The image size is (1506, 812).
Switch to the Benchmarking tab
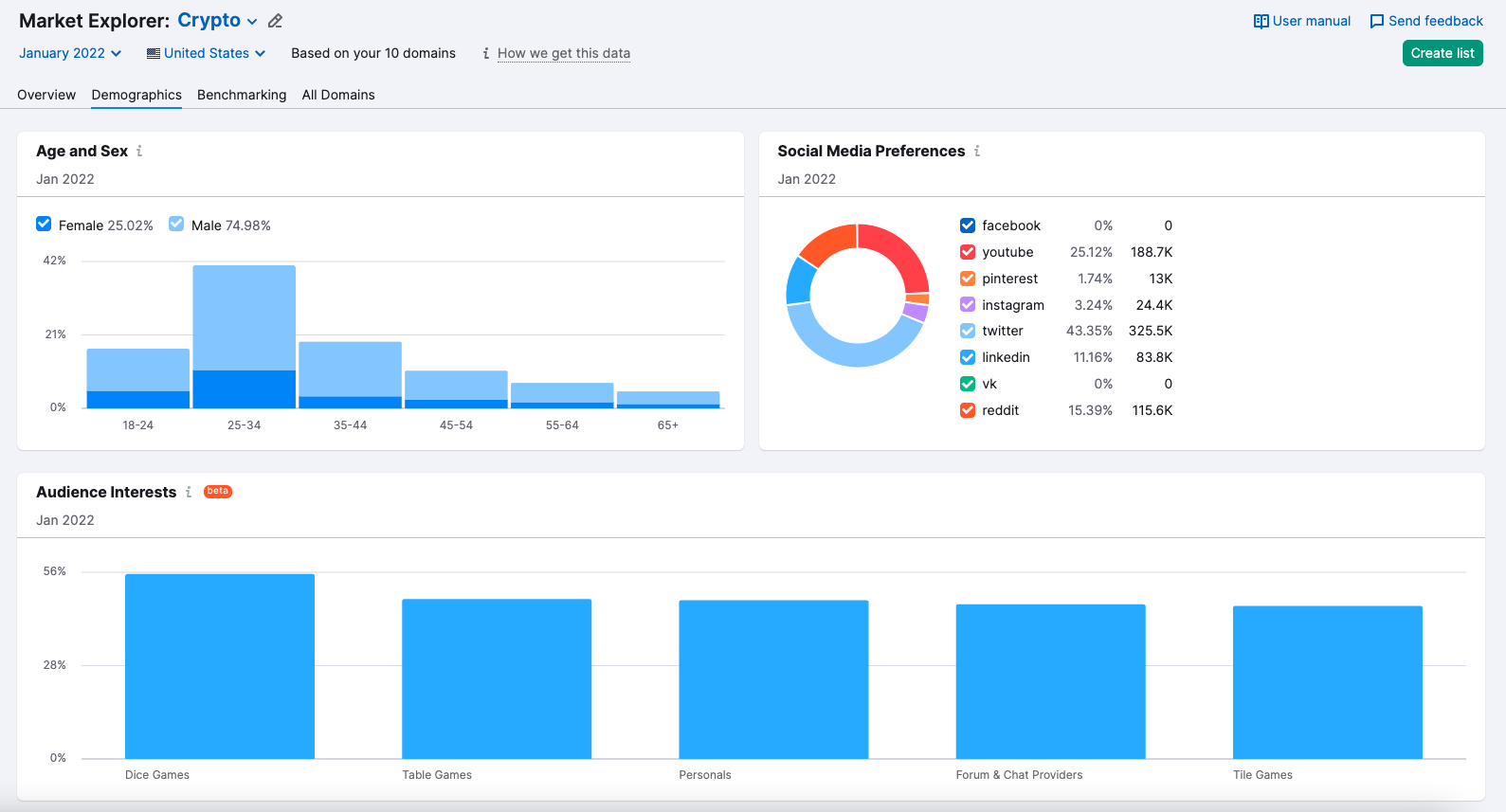(242, 95)
